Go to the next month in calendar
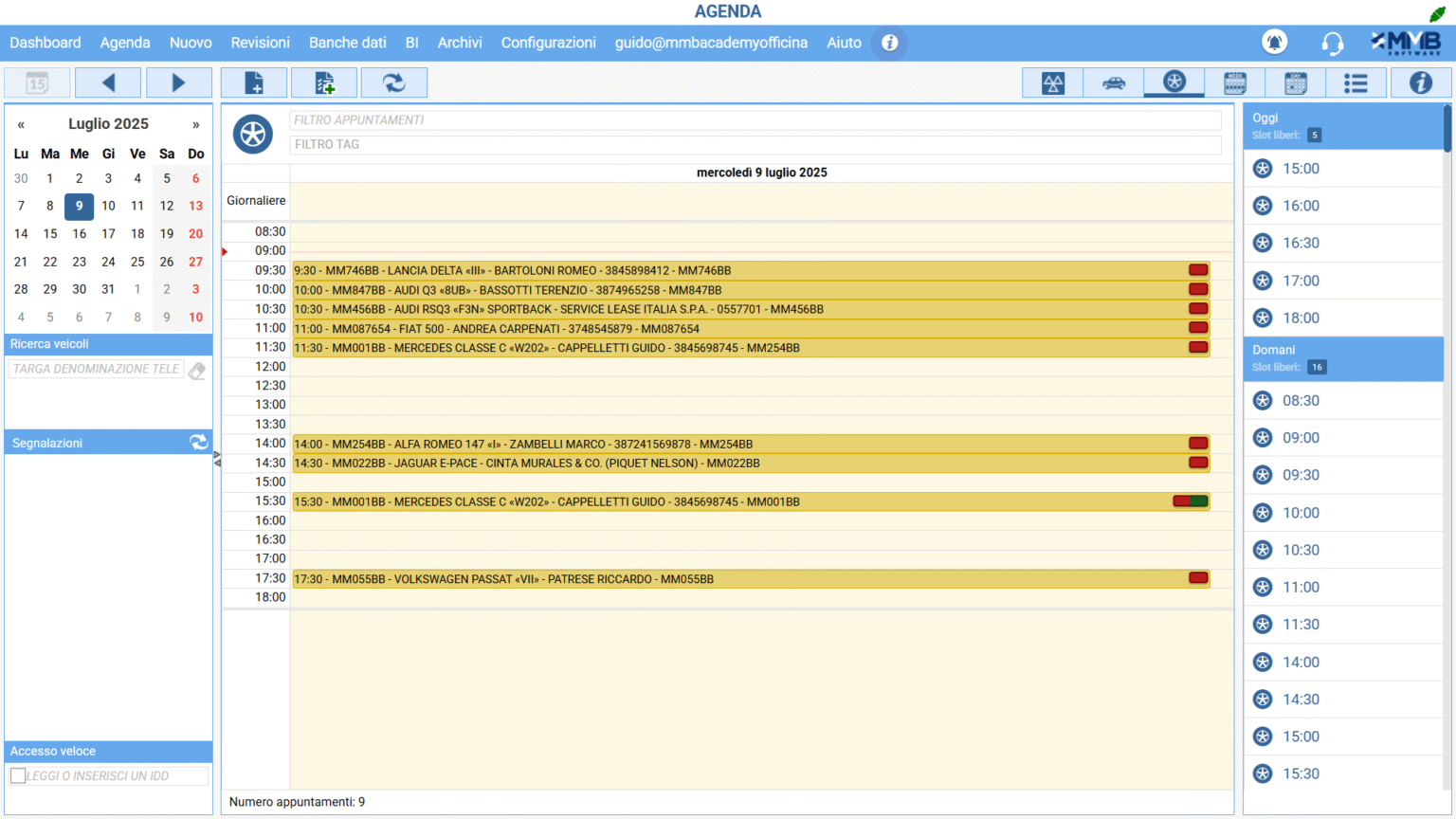 point(195,124)
